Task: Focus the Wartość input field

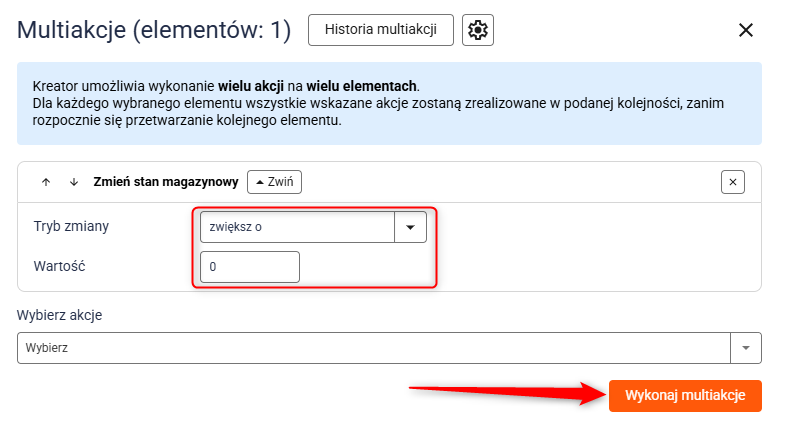Action: [x=250, y=267]
